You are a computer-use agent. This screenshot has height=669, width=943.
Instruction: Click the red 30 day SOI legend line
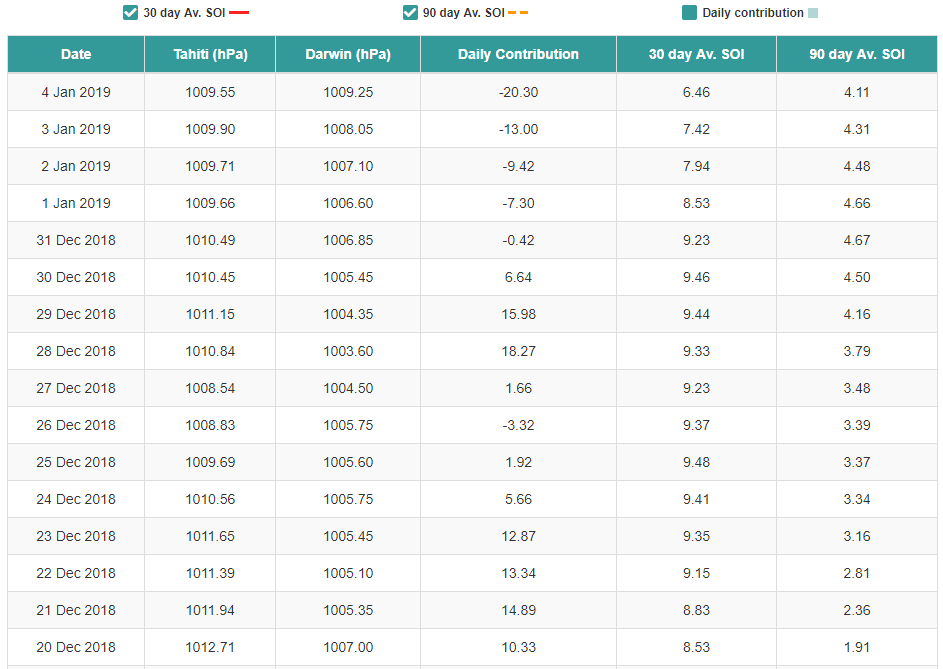(239, 13)
